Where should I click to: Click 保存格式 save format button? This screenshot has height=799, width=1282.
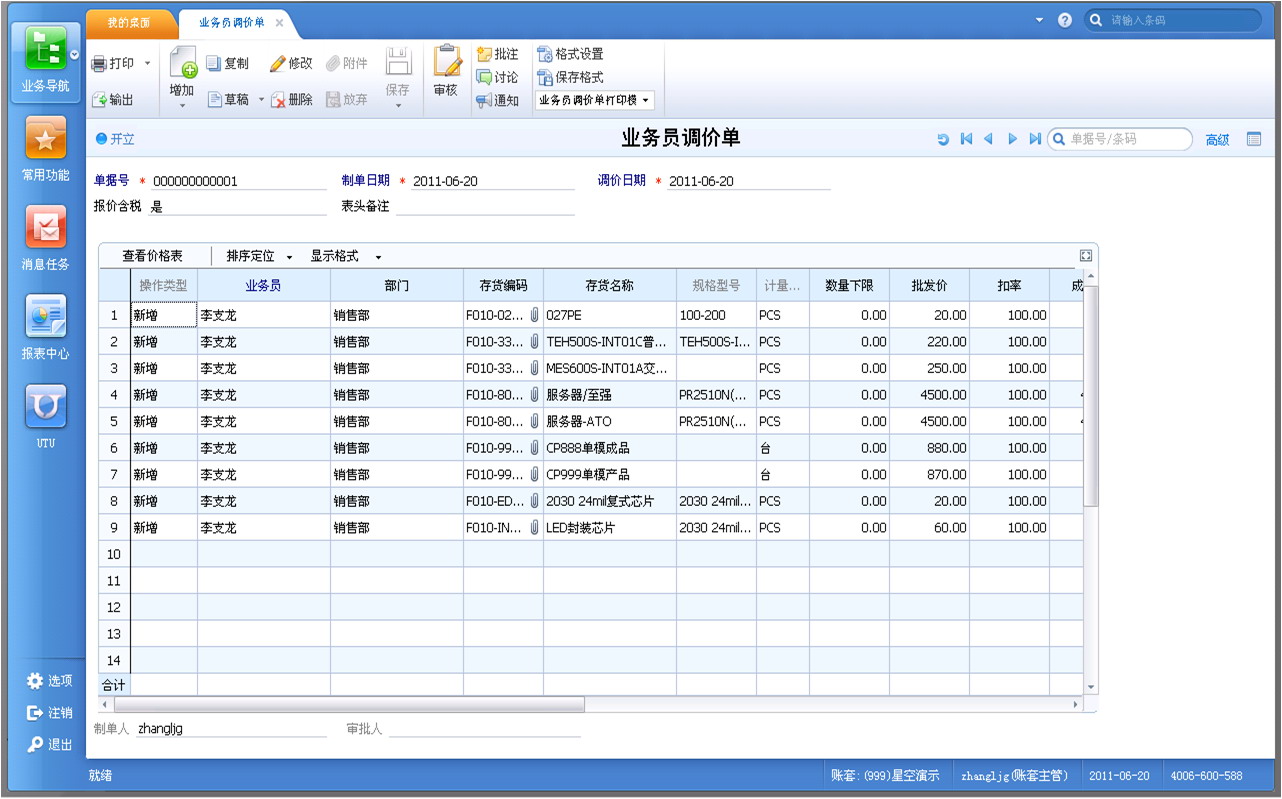[x=570, y=77]
